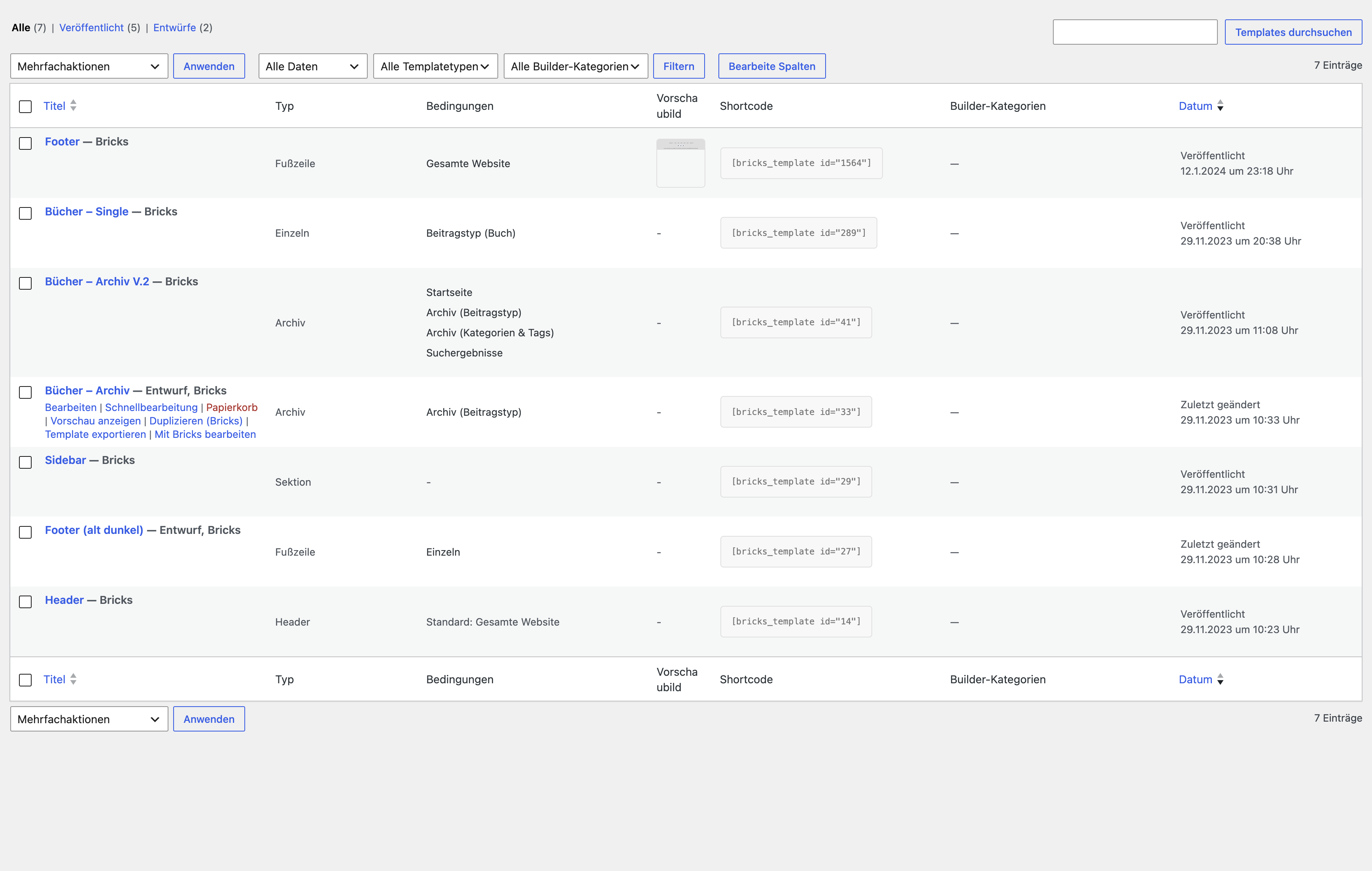Select shortcode field with id="27"
Image resolution: width=1372 pixels, height=871 pixels.
[796, 551]
